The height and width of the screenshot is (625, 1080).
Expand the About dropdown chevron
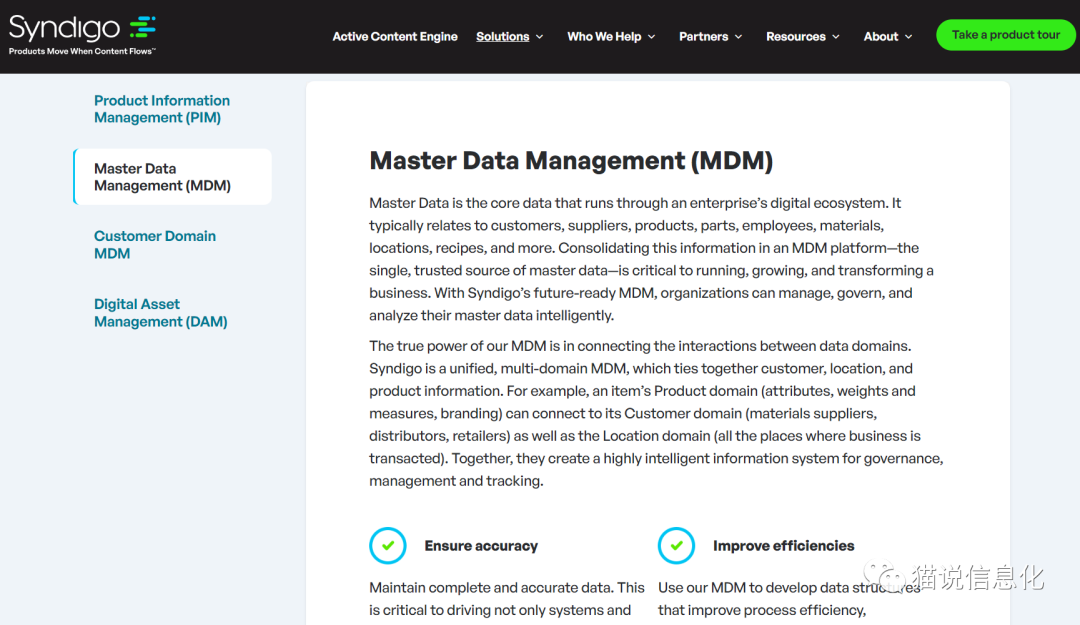[909, 37]
